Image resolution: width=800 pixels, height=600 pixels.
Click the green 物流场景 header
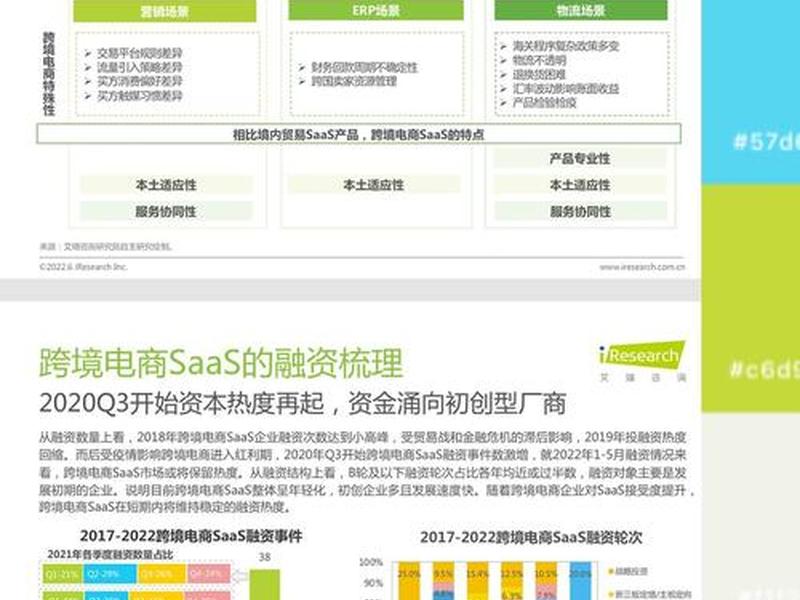pos(581,10)
